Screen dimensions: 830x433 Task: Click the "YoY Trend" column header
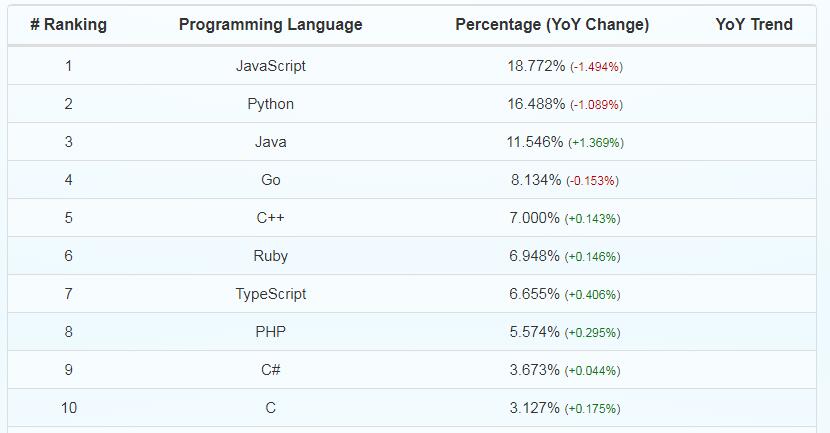pyautogui.click(x=753, y=24)
